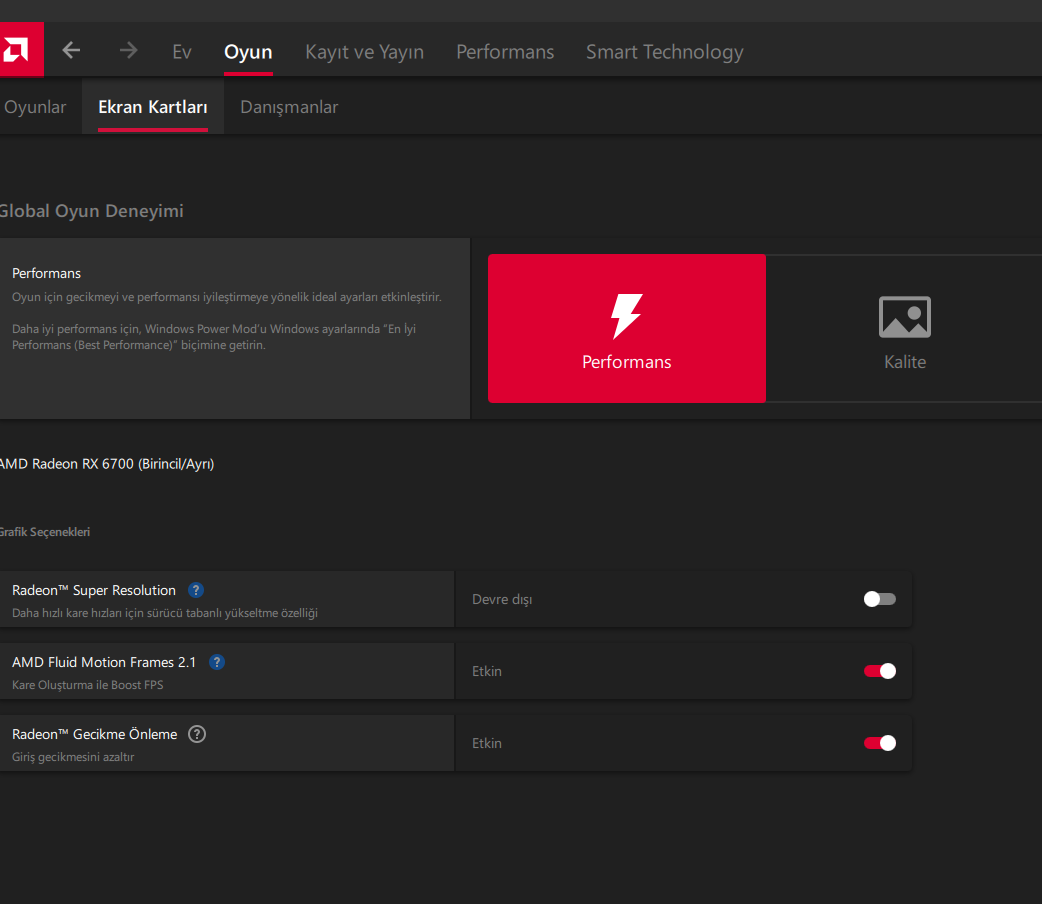Click Global Oyun Deneyimi heading

coord(91,211)
